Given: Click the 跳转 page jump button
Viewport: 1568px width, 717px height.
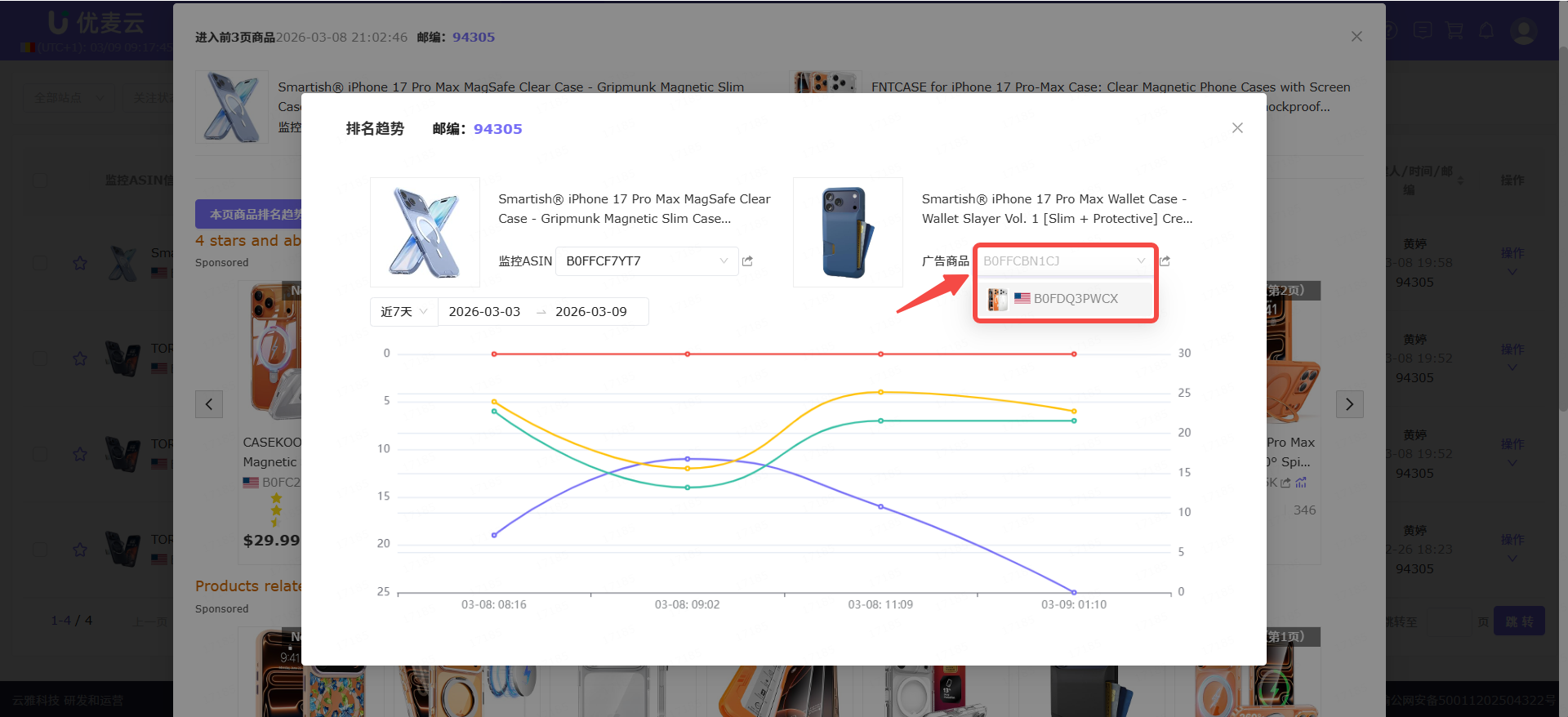Looking at the screenshot, I should (1518, 621).
